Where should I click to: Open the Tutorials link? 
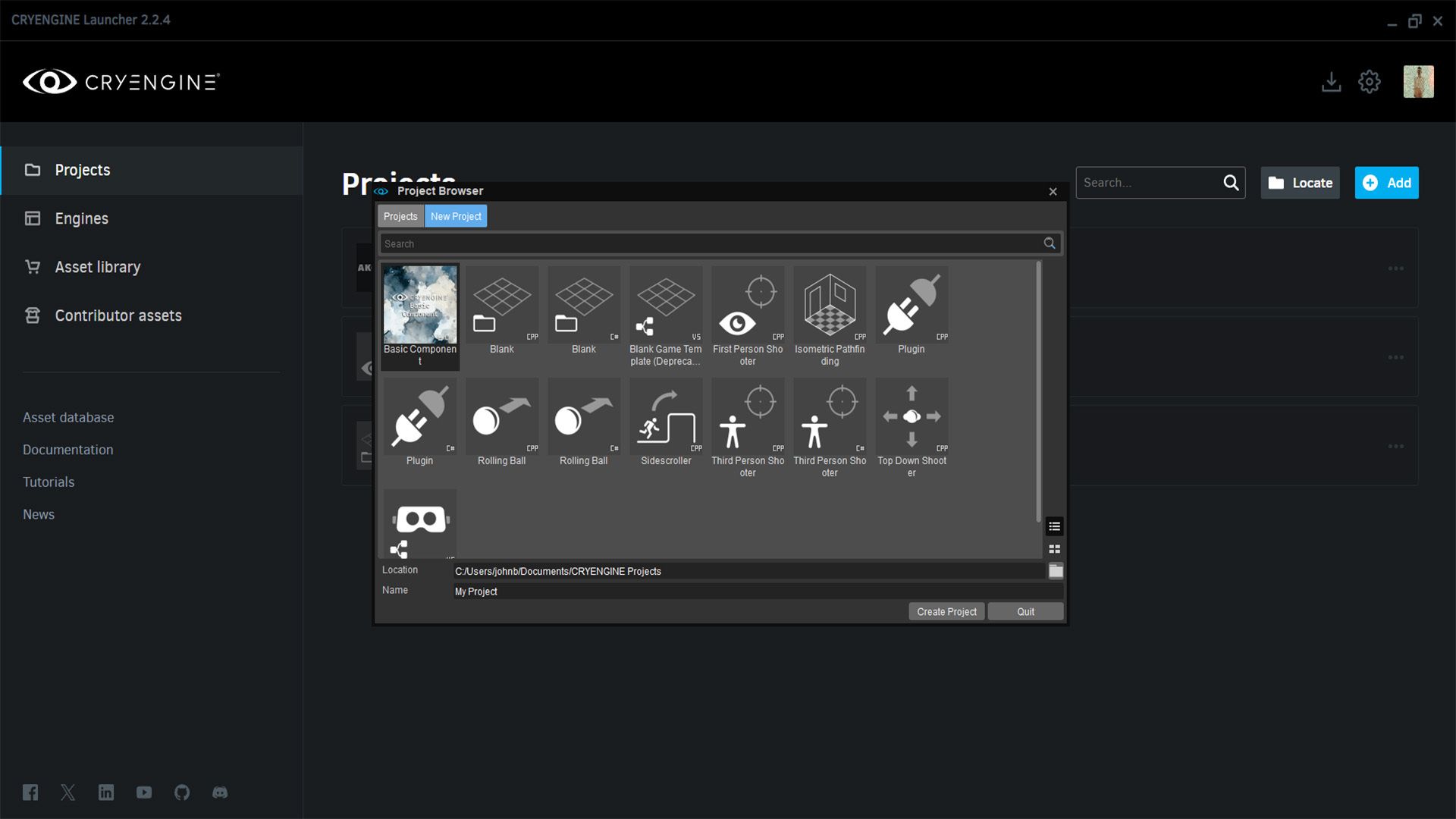coord(49,482)
